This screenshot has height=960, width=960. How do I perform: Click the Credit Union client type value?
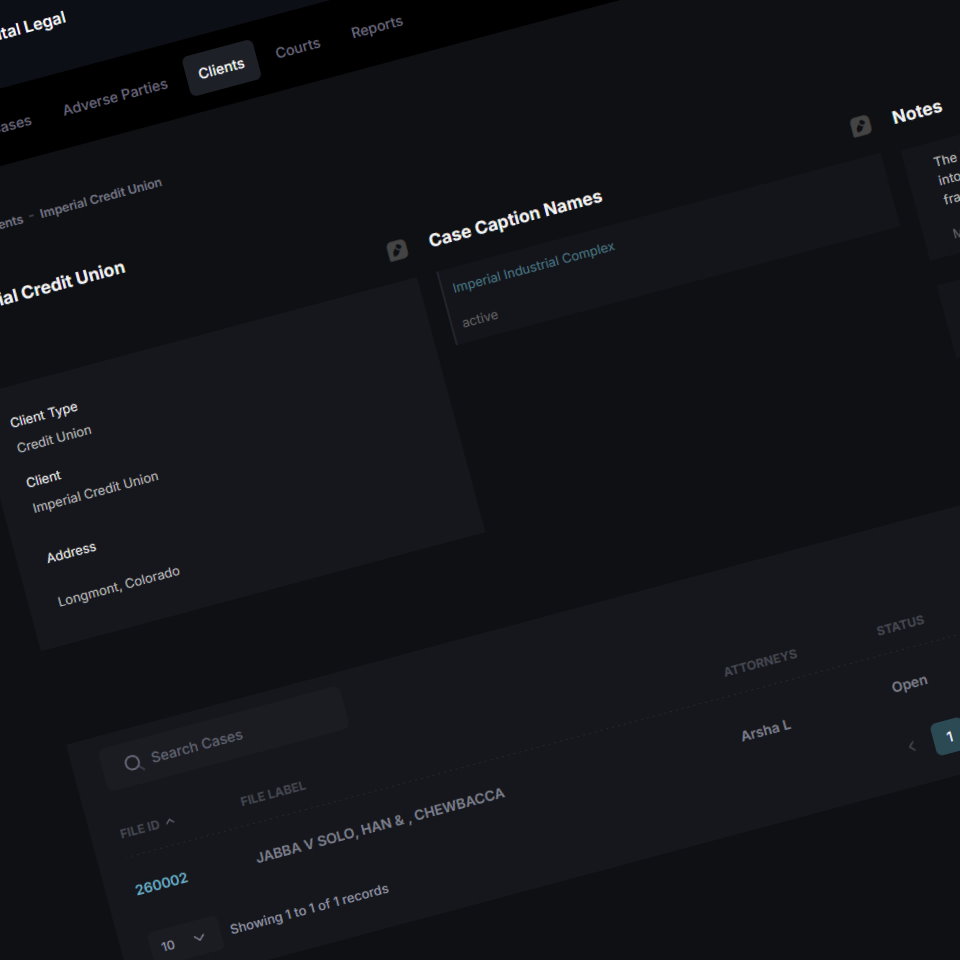pos(54,439)
